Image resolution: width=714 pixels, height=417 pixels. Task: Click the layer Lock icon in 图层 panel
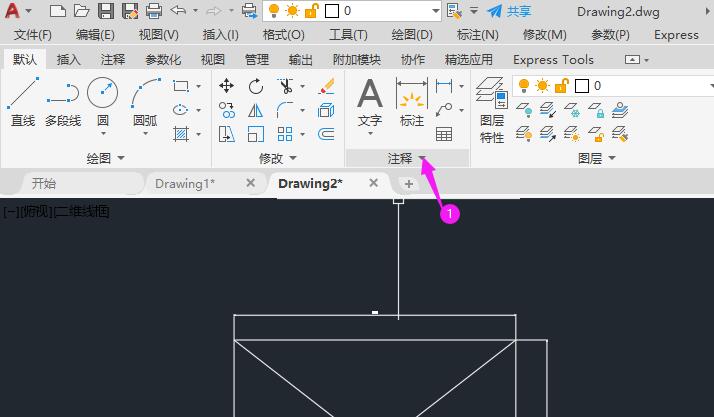pos(596,110)
